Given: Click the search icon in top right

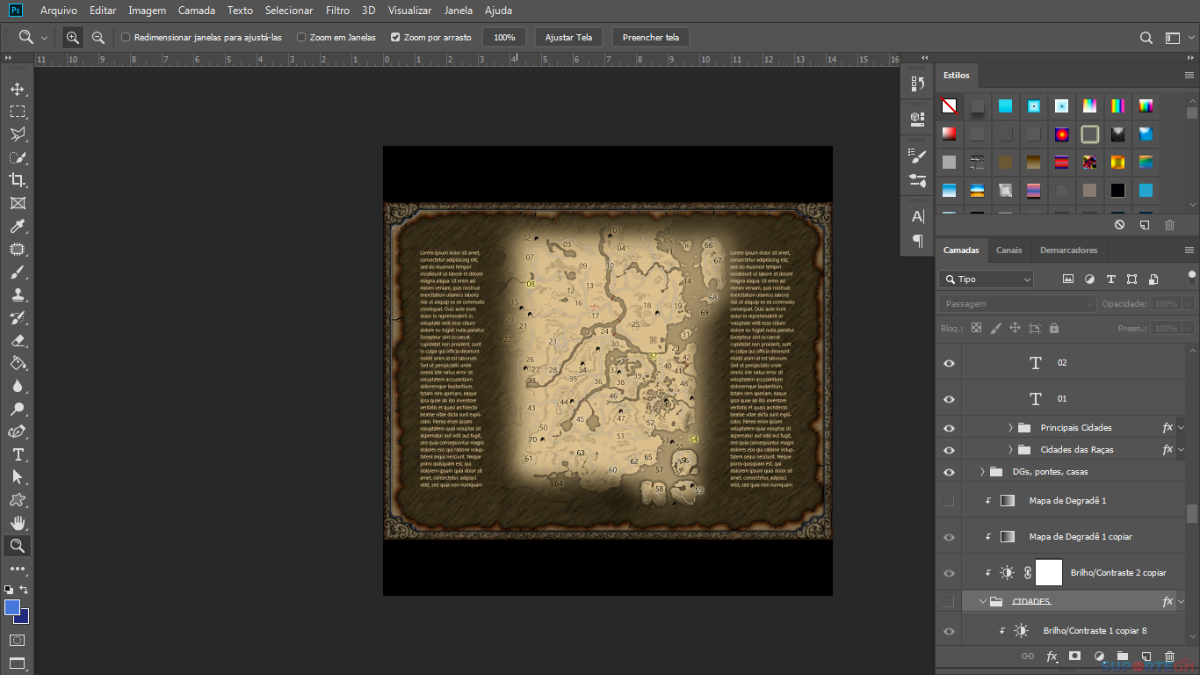Looking at the screenshot, I should tap(1147, 37).
